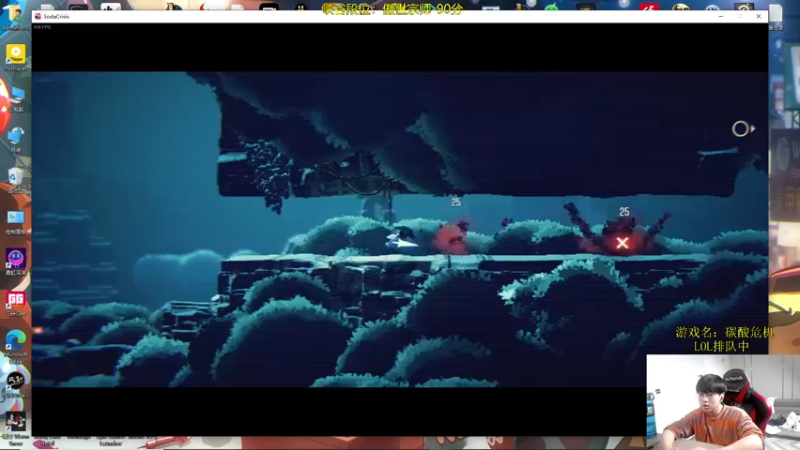Open the Administrator user folder icon

[x=15, y=15]
